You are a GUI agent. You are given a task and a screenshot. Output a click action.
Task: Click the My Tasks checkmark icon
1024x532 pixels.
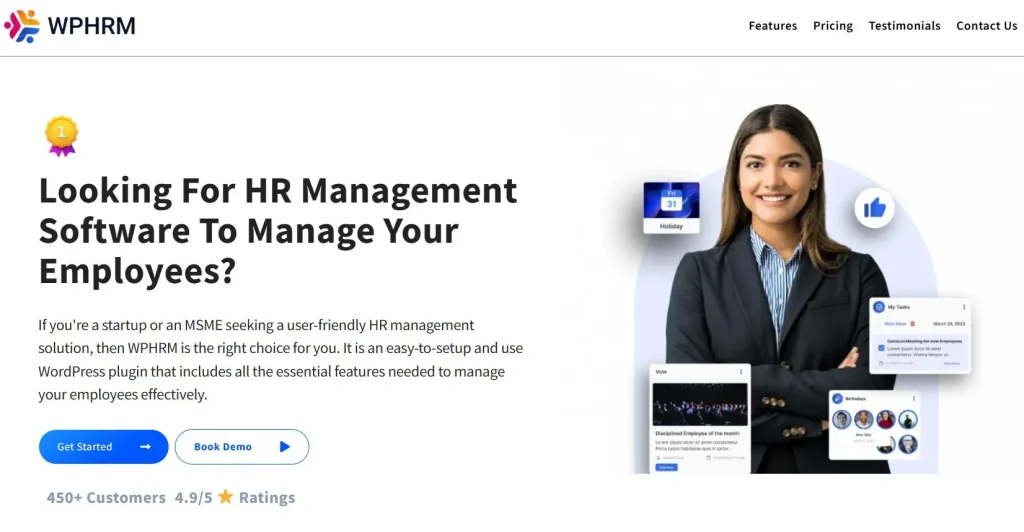pyautogui.click(x=879, y=307)
